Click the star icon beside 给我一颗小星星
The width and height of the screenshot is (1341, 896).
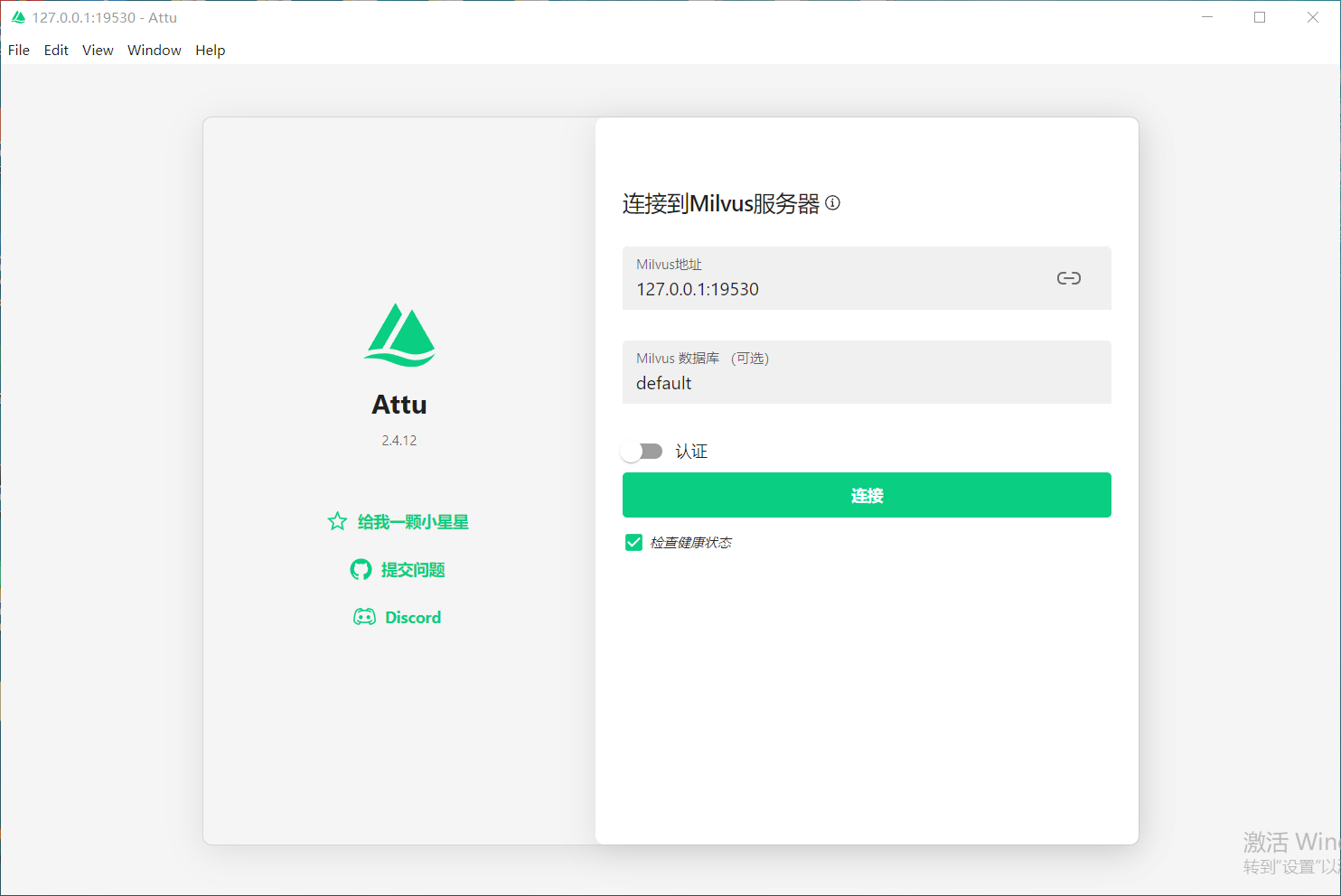tap(337, 521)
